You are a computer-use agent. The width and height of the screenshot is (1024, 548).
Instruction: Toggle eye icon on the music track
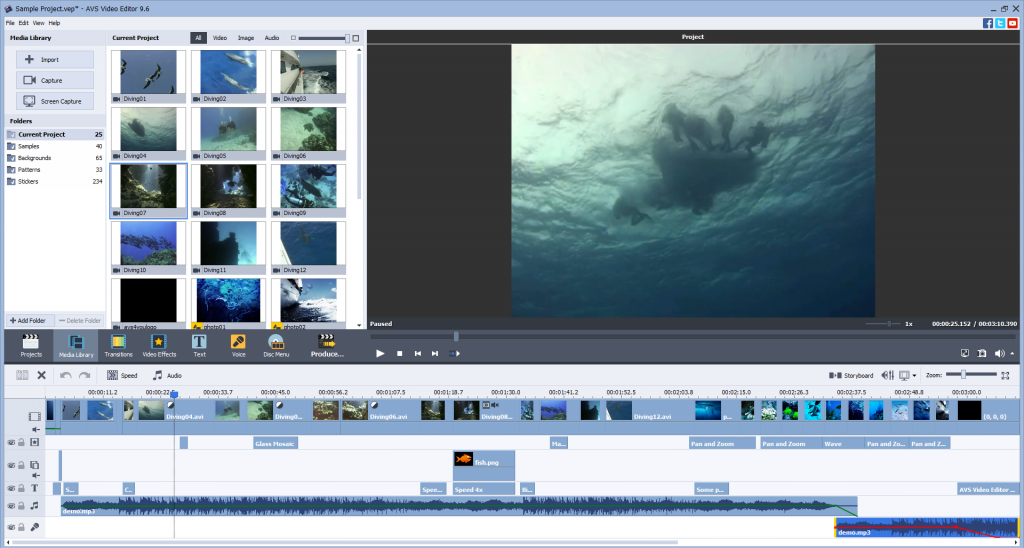tap(12, 506)
